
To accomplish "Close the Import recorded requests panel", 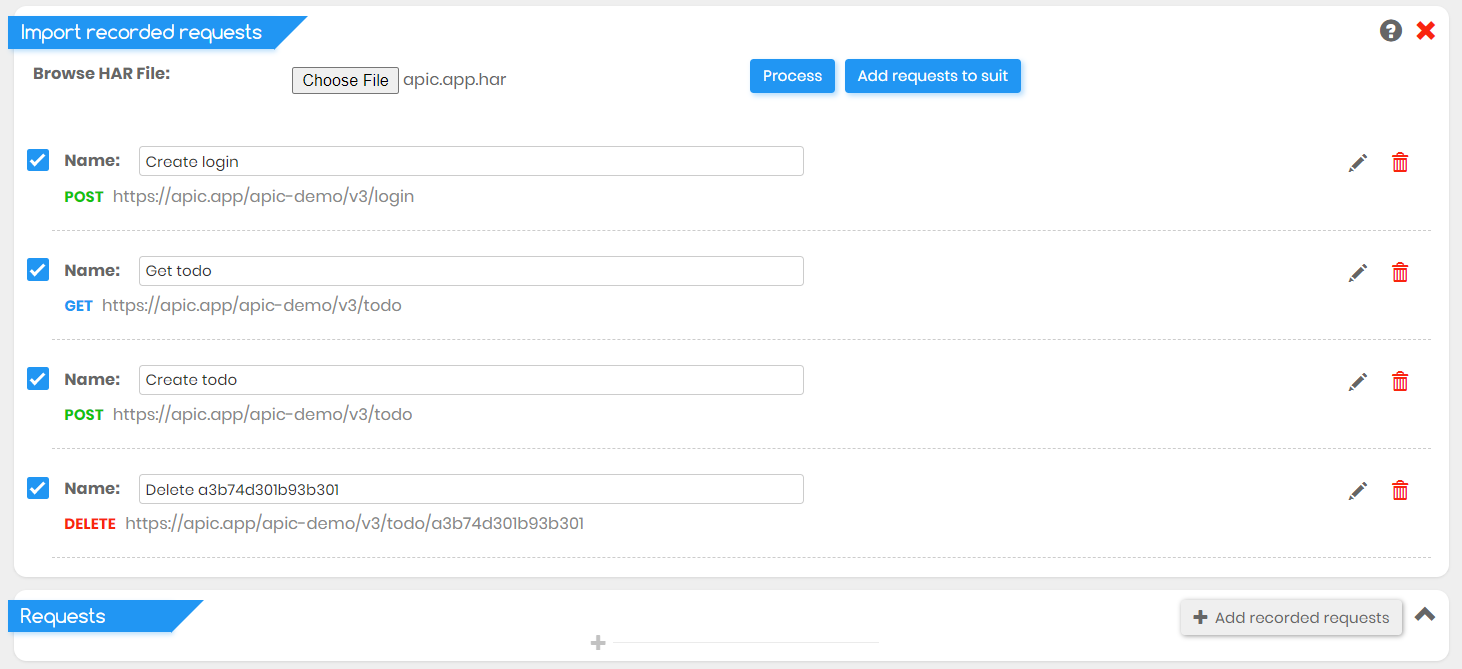I will coord(1426,31).
